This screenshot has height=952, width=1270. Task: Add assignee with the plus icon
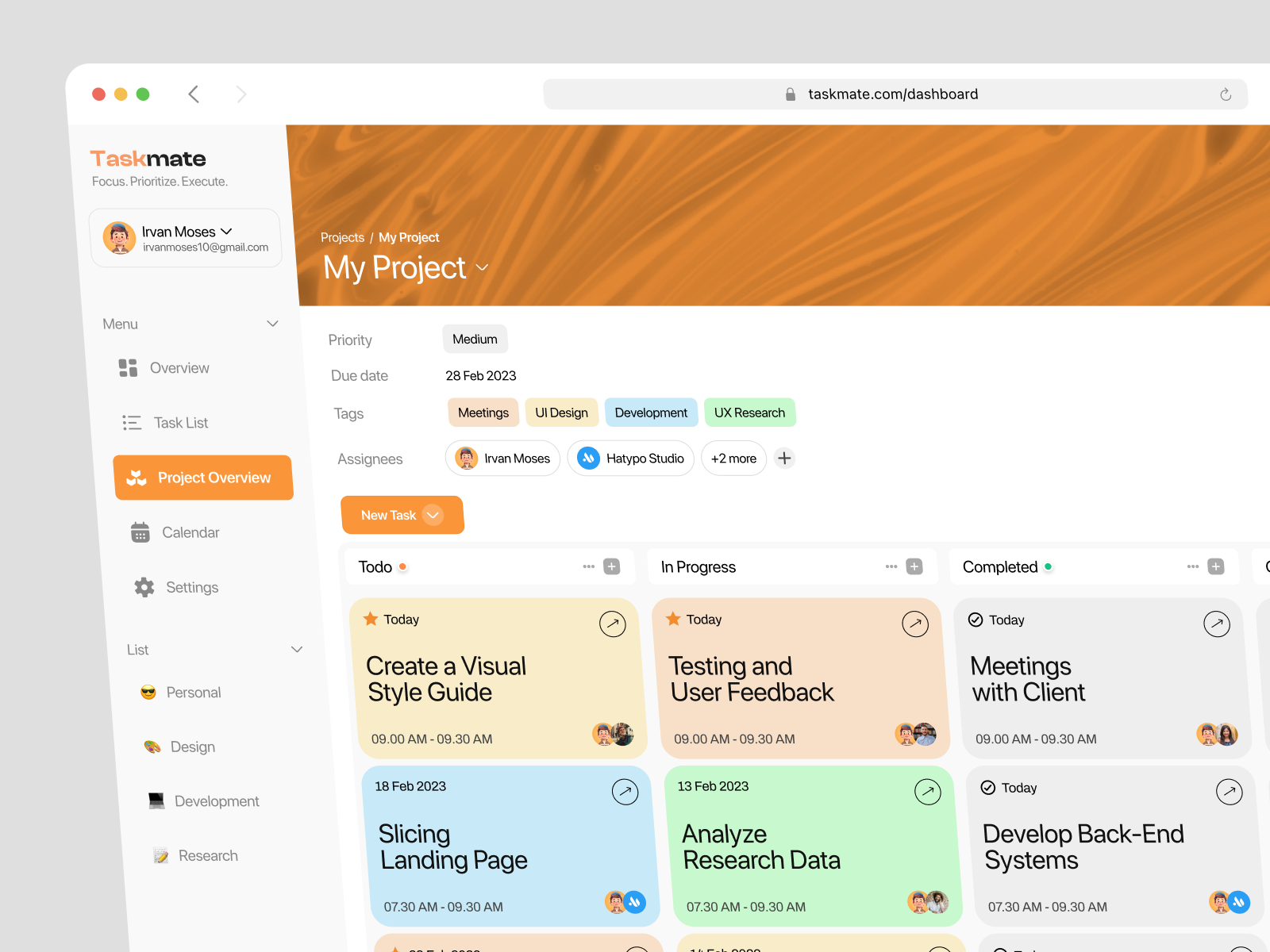click(784, 459)
